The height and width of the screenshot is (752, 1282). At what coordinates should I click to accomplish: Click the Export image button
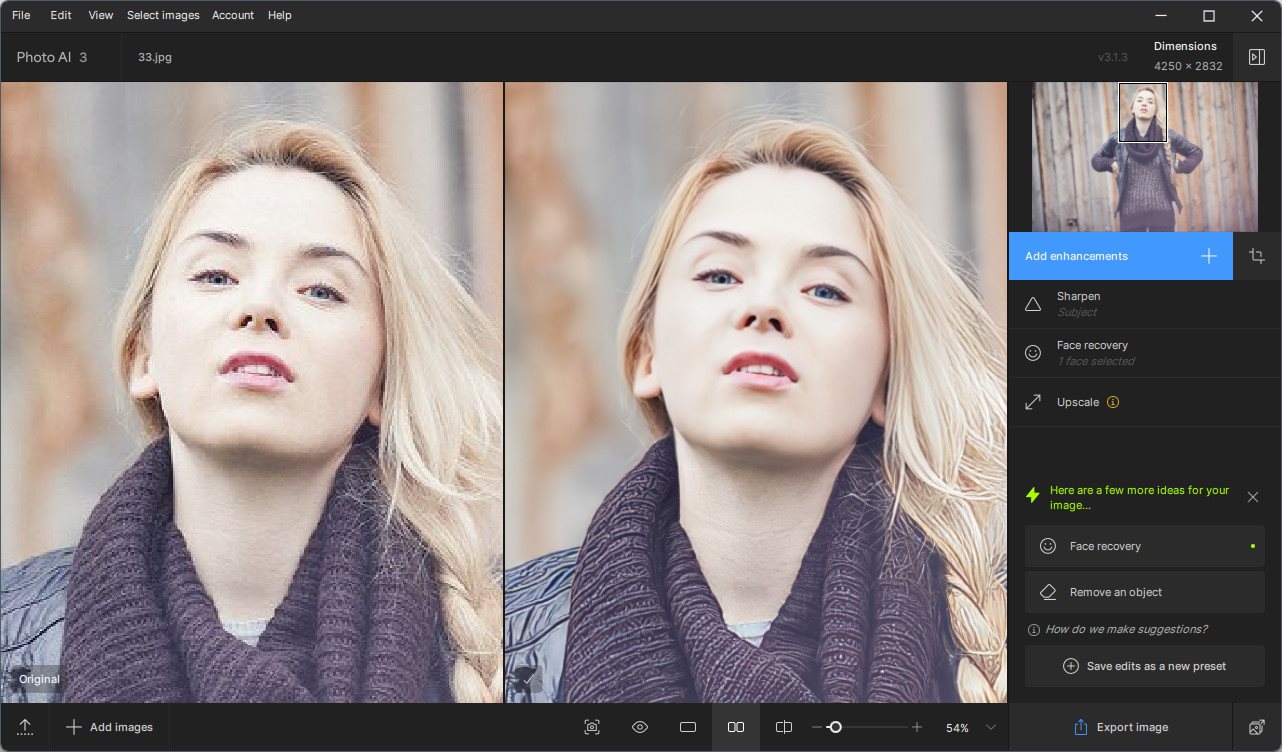[1121, 727]
